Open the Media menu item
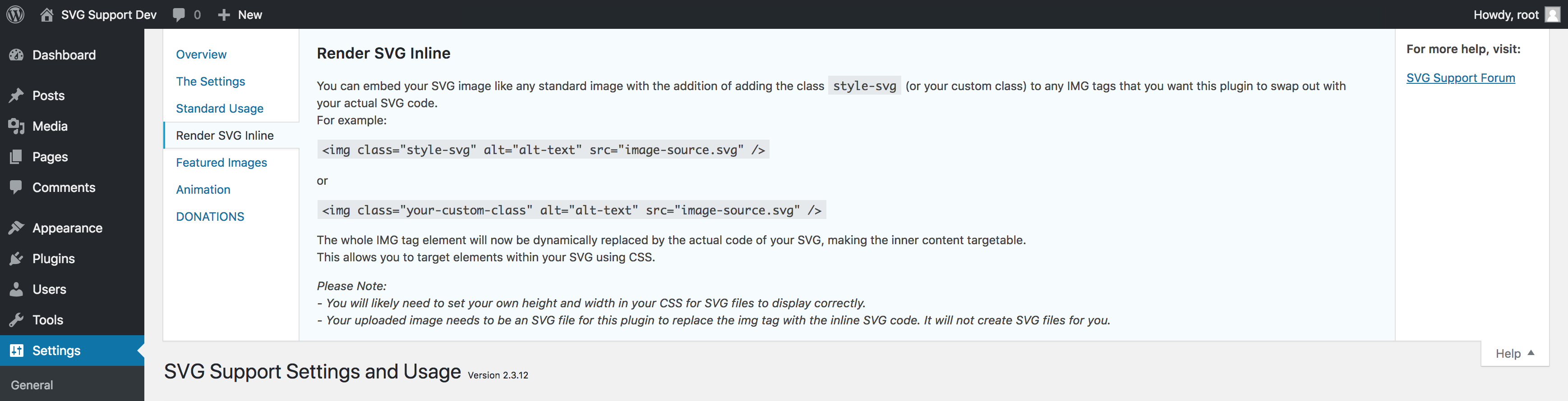This screenshot has height=401, width=1568. click(x=72, y=126)
